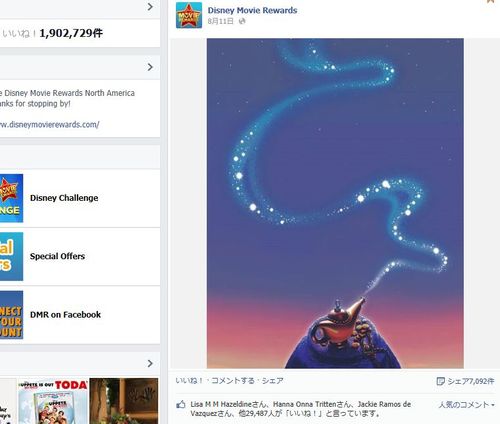
Task: Click the share count icon beside シェア7,092件
Action: pyautogui.click(x=440, y=381)
